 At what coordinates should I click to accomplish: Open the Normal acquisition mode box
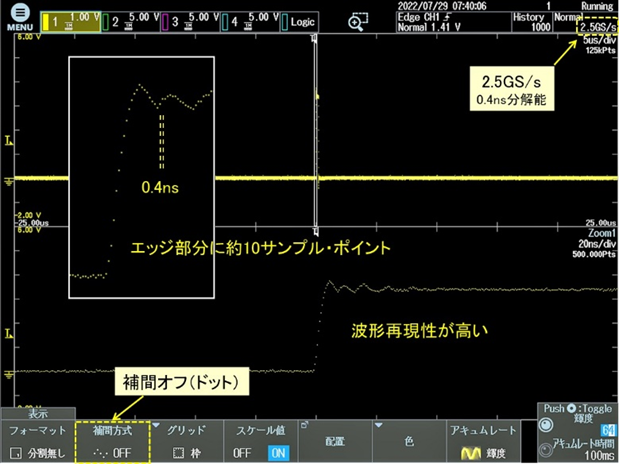(568, 17)
